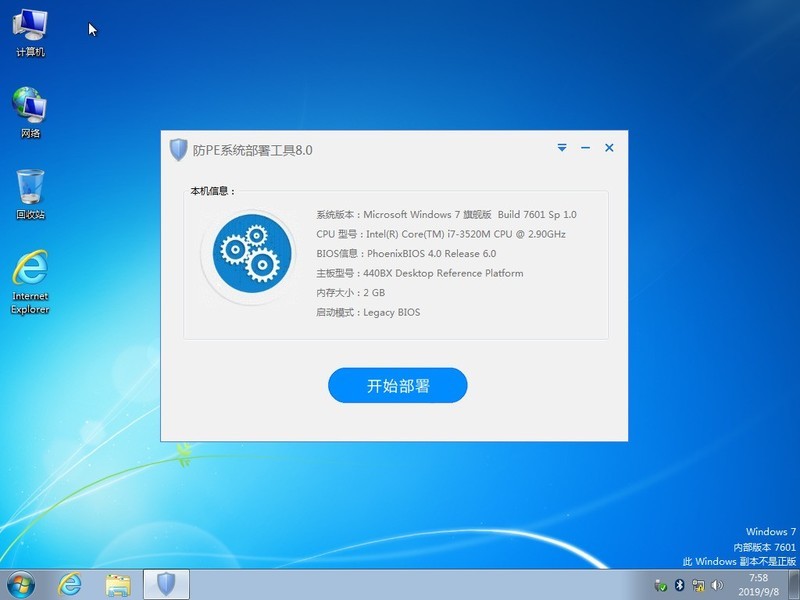
Task: Open the volume speaker tray icon
Action: [x=717, y=585]
